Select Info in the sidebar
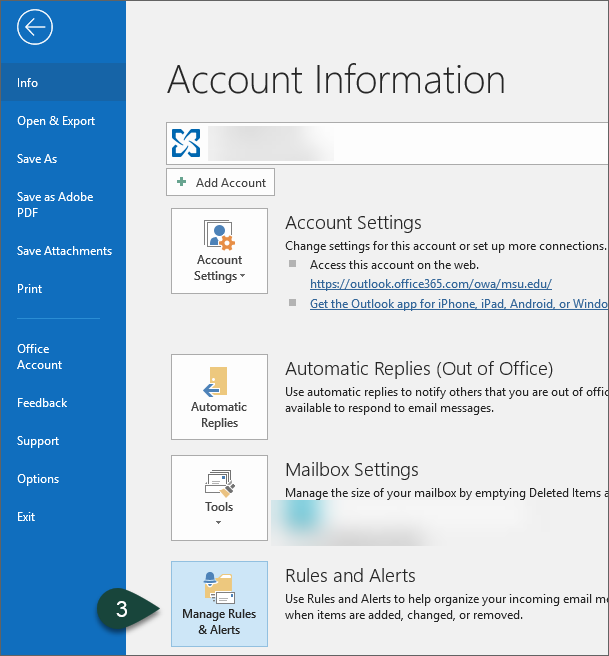This screenshot has width=609, height=656. coord(28,83)
